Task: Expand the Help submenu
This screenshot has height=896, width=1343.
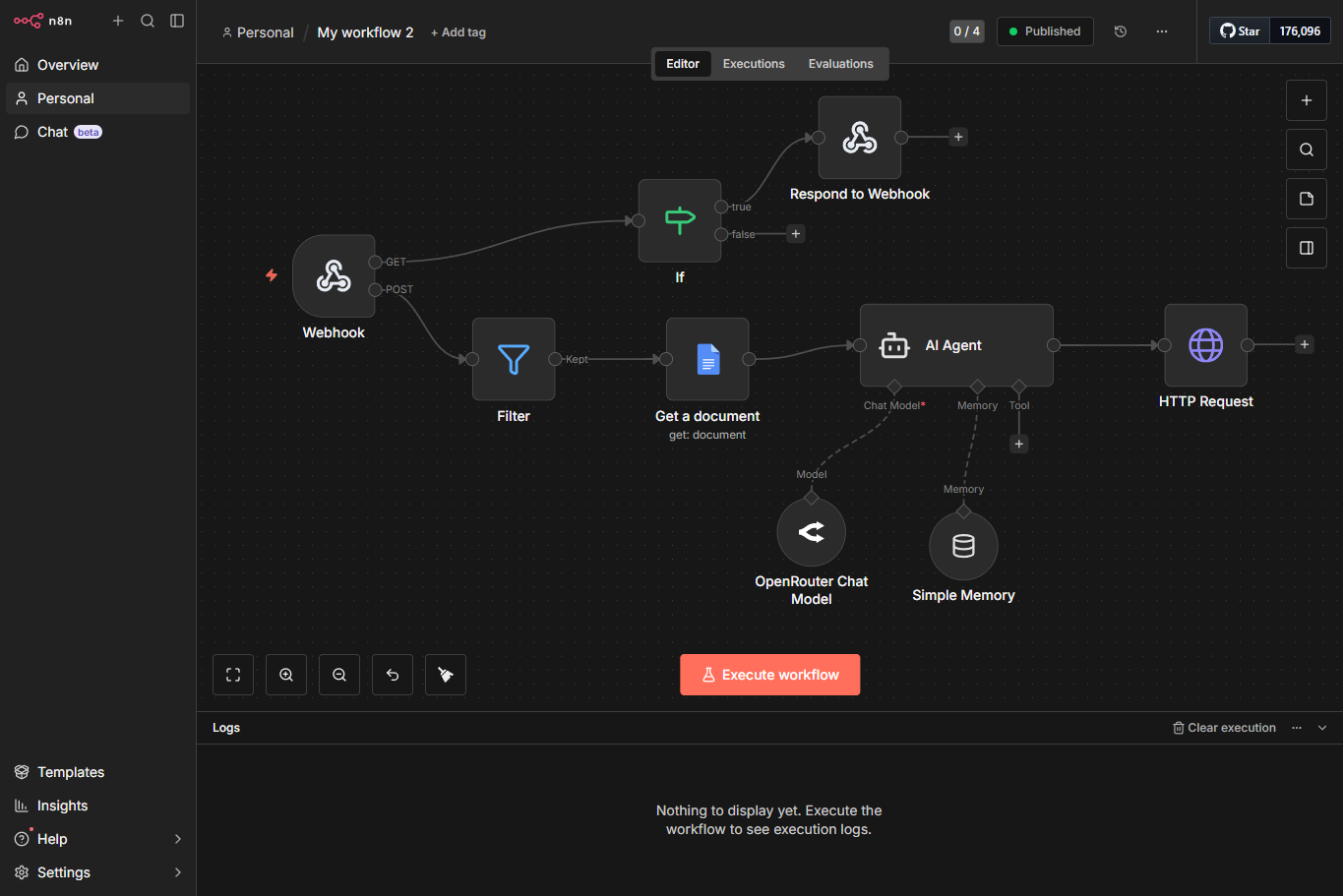Action: [x=178, y=839]
